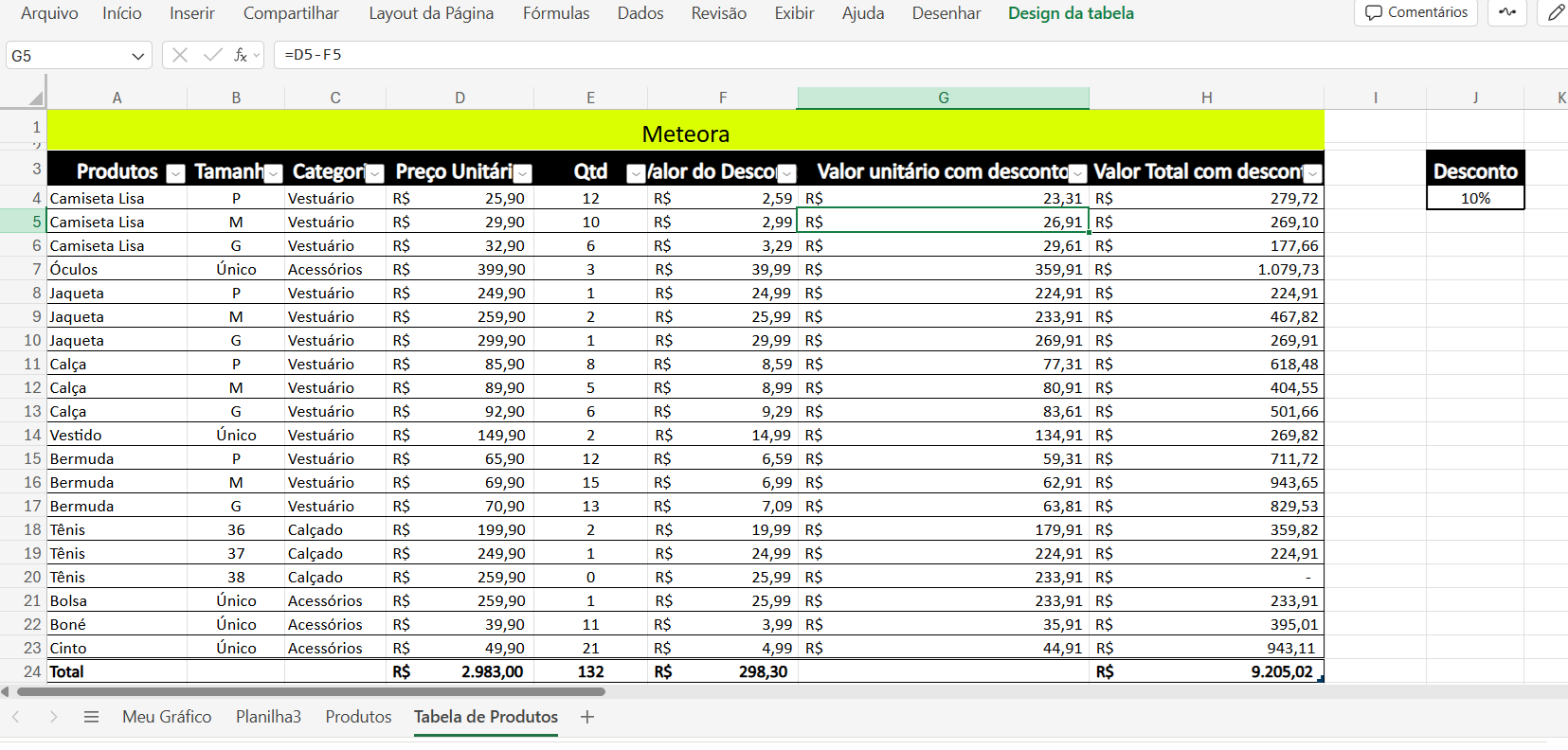Open the Tamanho column filter dropdown
This screenshot has width=1568, height=750.
coord(273,173)
